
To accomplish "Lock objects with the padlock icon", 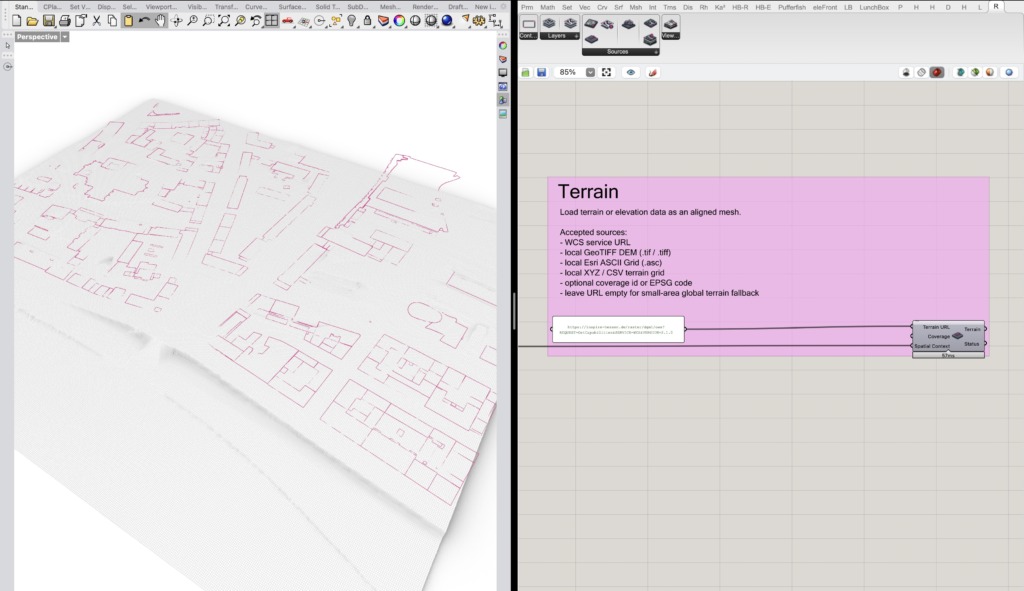I will [x=368, y=21].
